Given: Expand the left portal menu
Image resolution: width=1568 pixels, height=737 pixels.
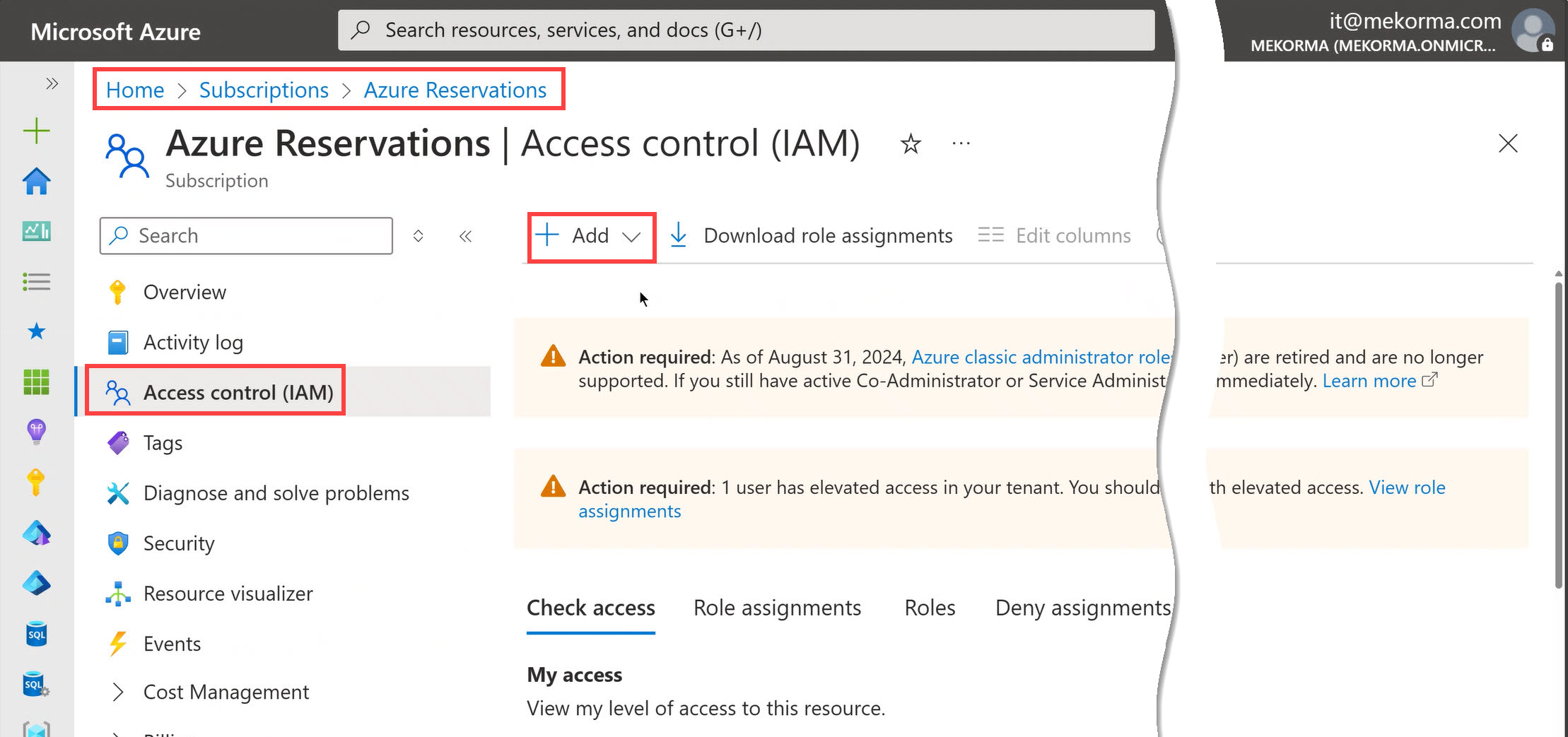Looking at the screenshot, I should click(52, 84).
